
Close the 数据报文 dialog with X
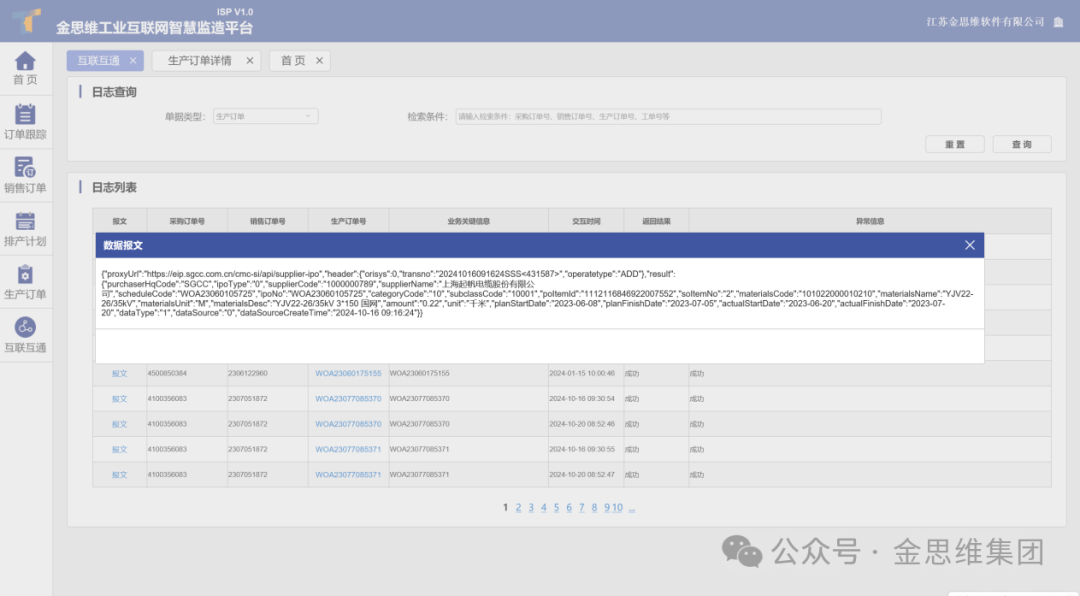[x=969, y=245]
